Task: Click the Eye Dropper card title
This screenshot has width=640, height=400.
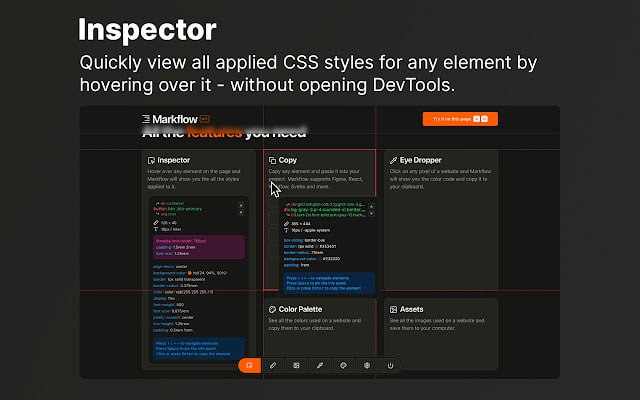Action: click(420, 160)
